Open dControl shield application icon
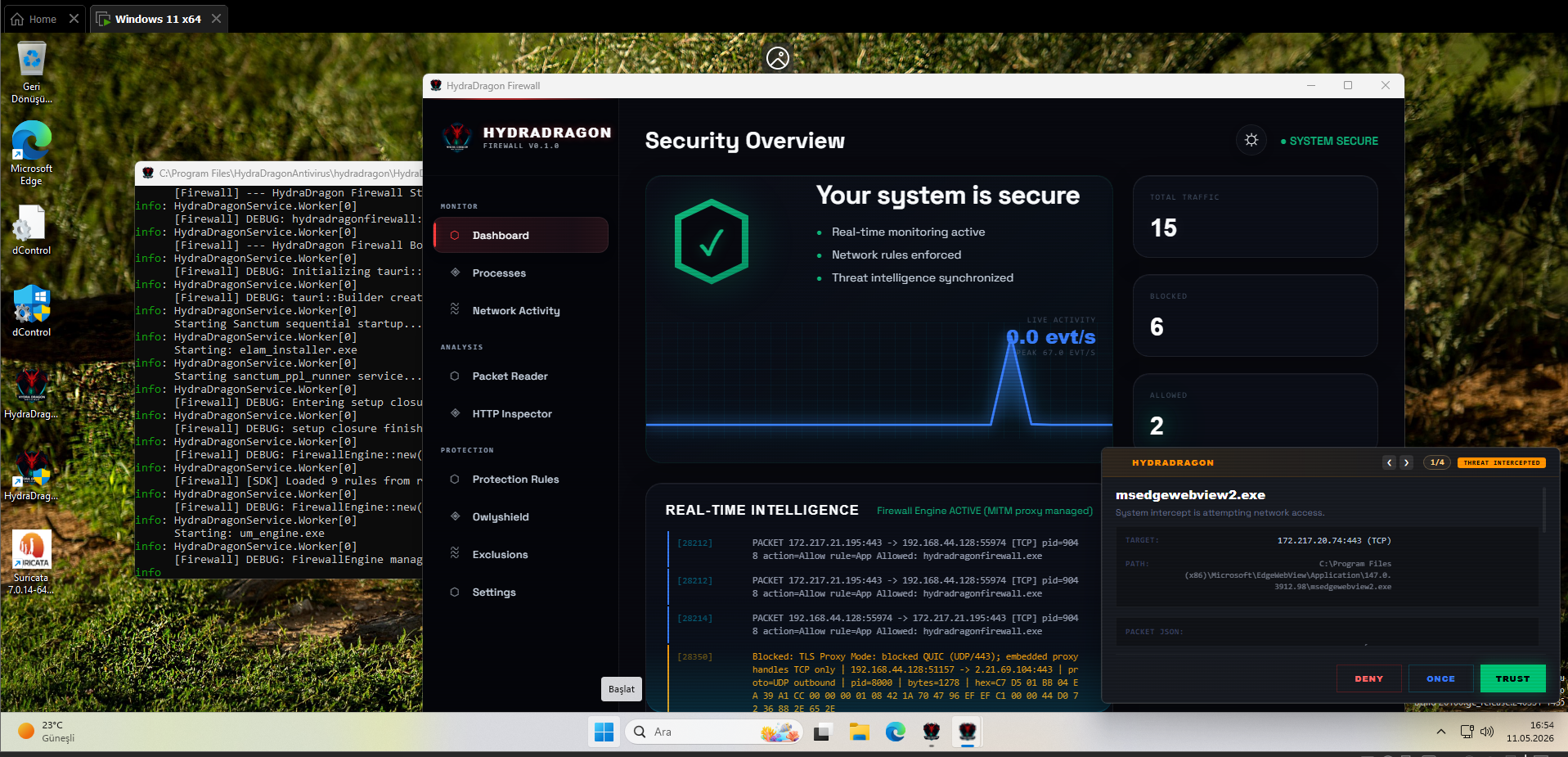Viewport: 1568px width, 757px height. click(x=32, y=311)
